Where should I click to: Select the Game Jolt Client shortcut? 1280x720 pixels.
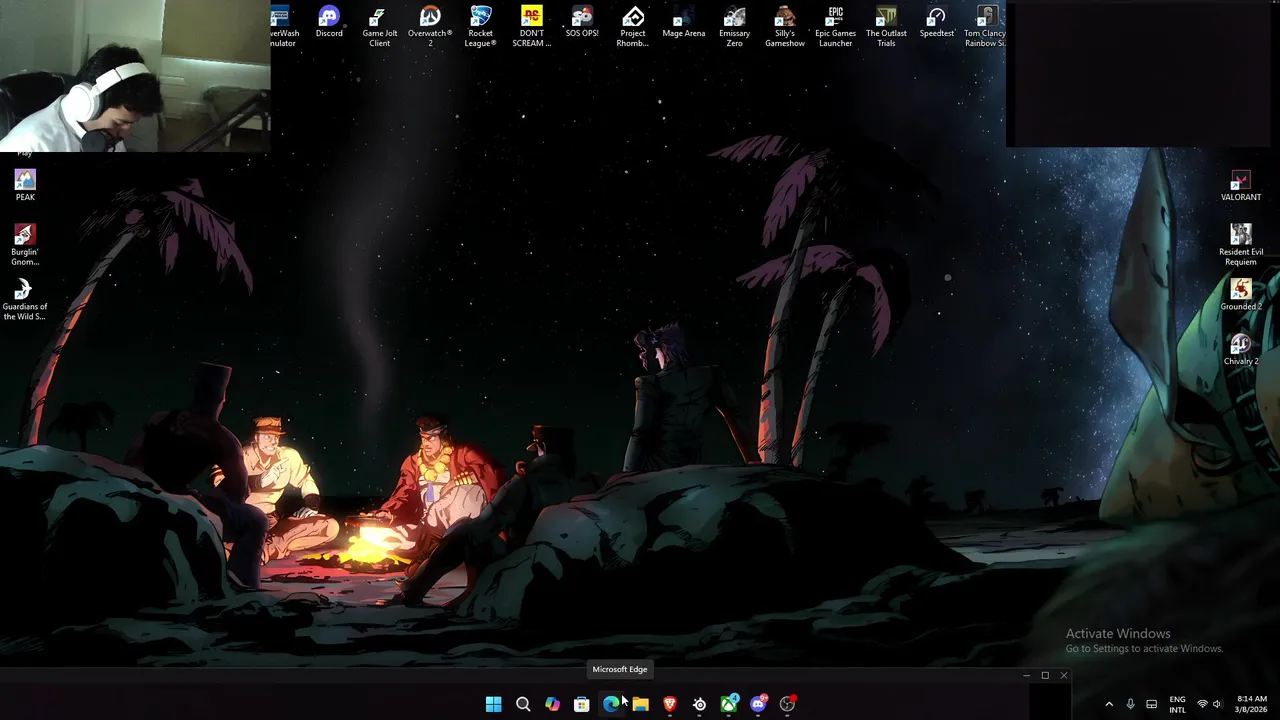tap(379, 27)
